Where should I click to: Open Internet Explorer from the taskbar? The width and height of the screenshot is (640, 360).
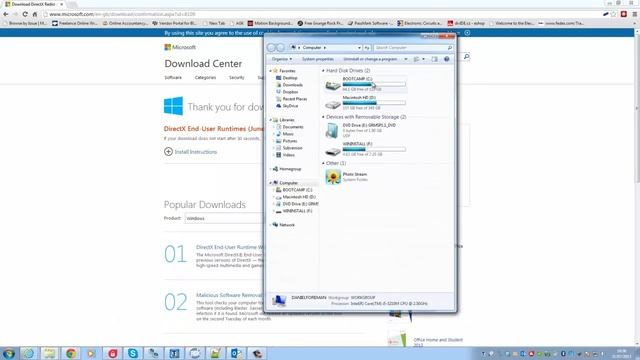pos(29,353)
